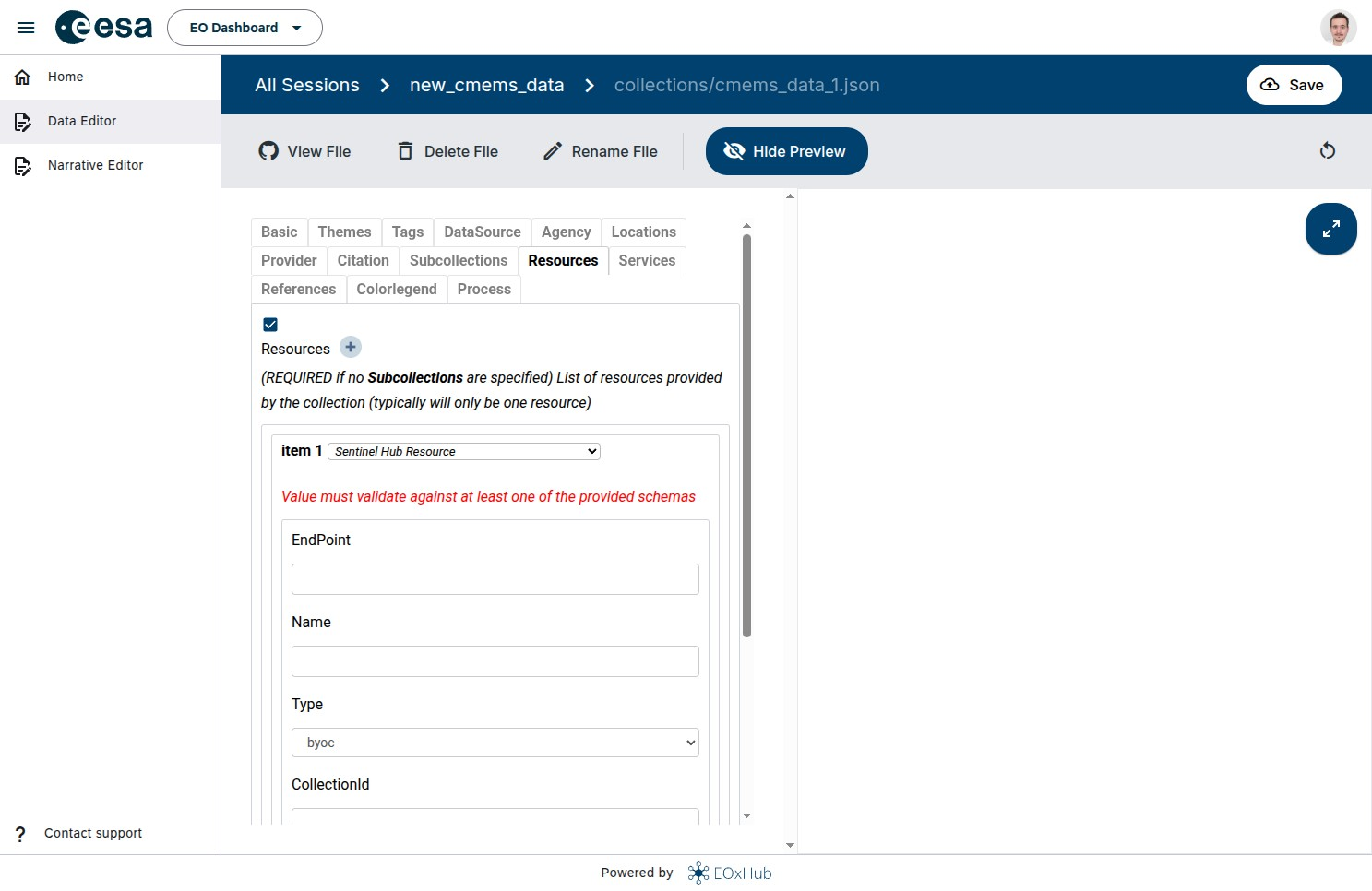Viewport: 1372px width, 891px height.
Task: Click the Home icon in the sidebar
Action: pyautogui.click(x=21, y=77)
